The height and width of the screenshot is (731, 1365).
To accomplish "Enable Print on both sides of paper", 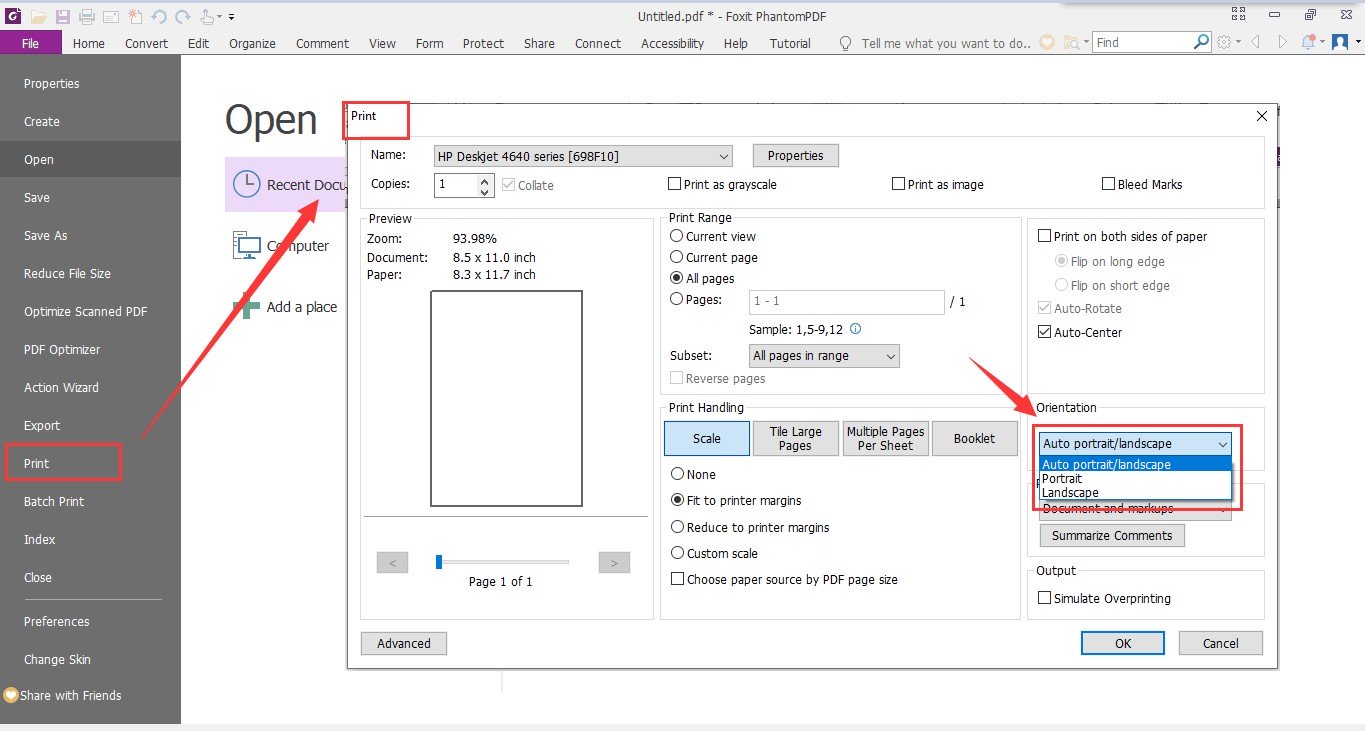I will [x=1045, y=237].
